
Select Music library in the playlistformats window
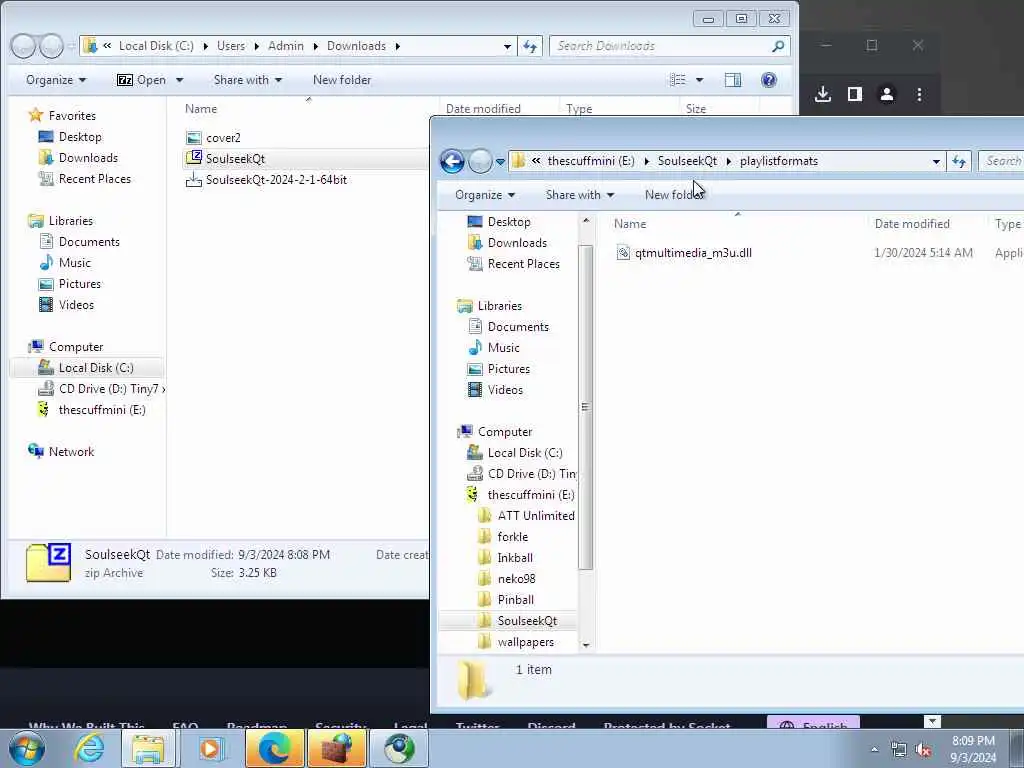click(504, 348)
